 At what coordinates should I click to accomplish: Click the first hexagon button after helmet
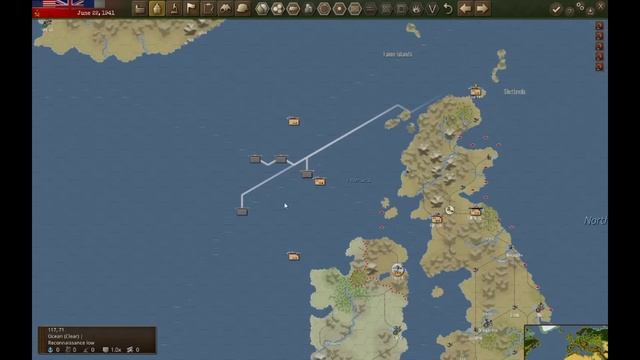(262, 9)
